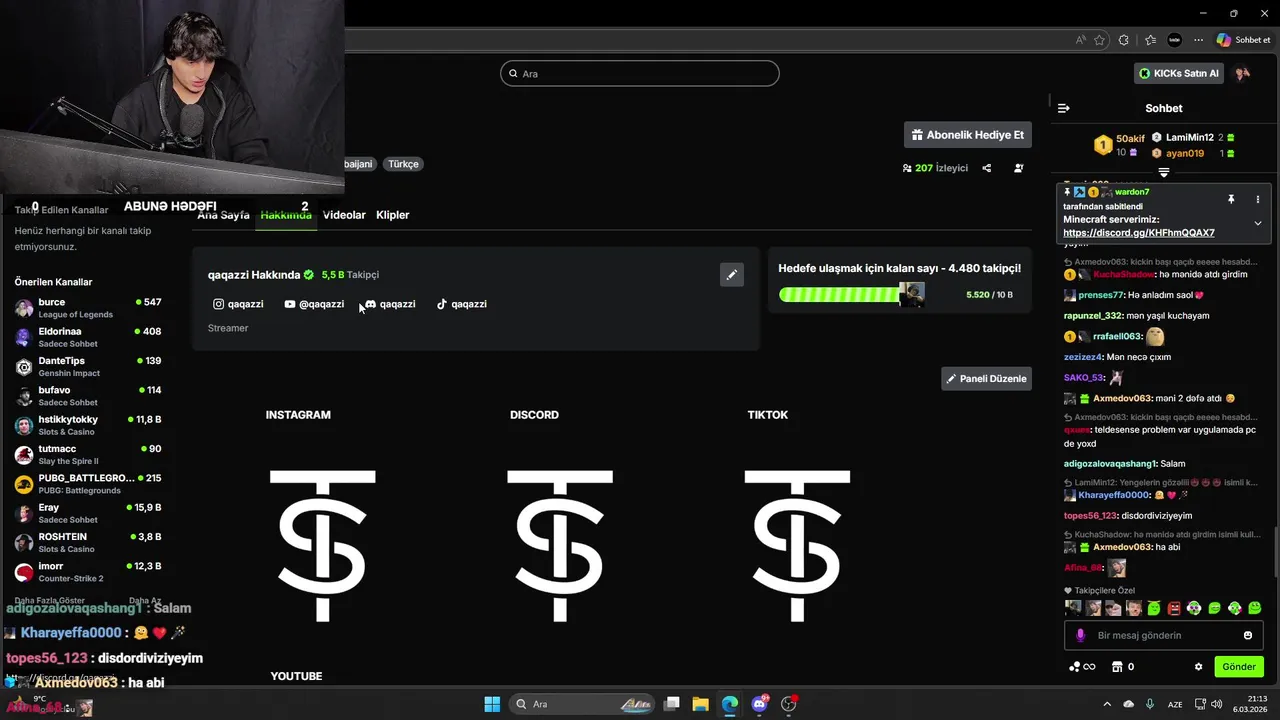Switch to the Klipler tab
Image resolution: width=1280 pixels, height=720 pixels.
click(x=393, y=215)
